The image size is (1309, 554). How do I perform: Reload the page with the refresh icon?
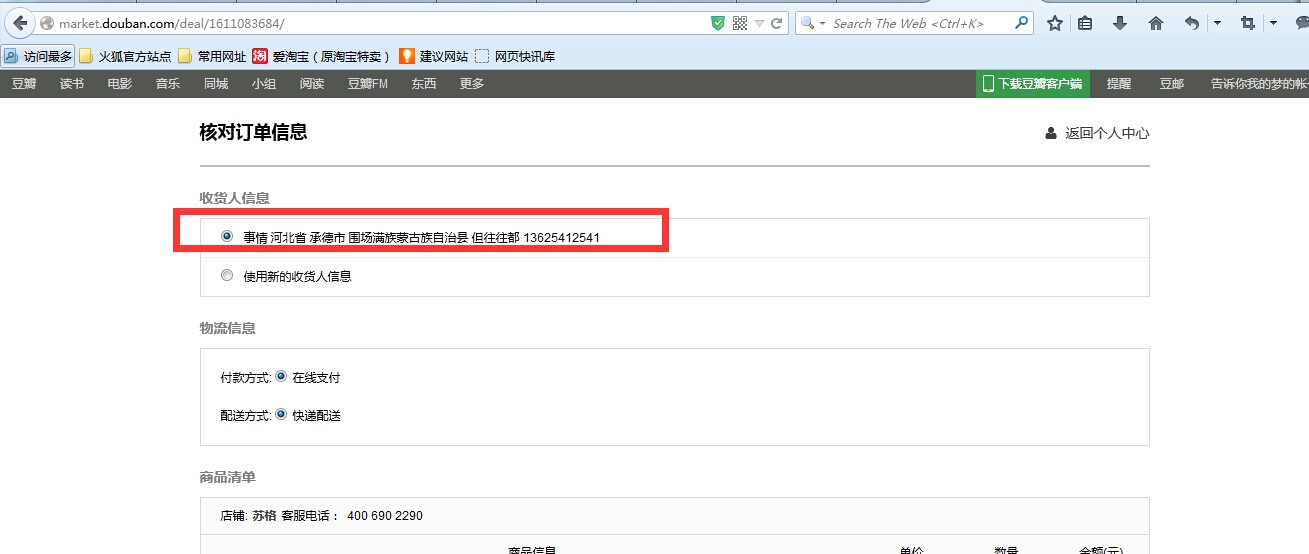pos(777,23)
